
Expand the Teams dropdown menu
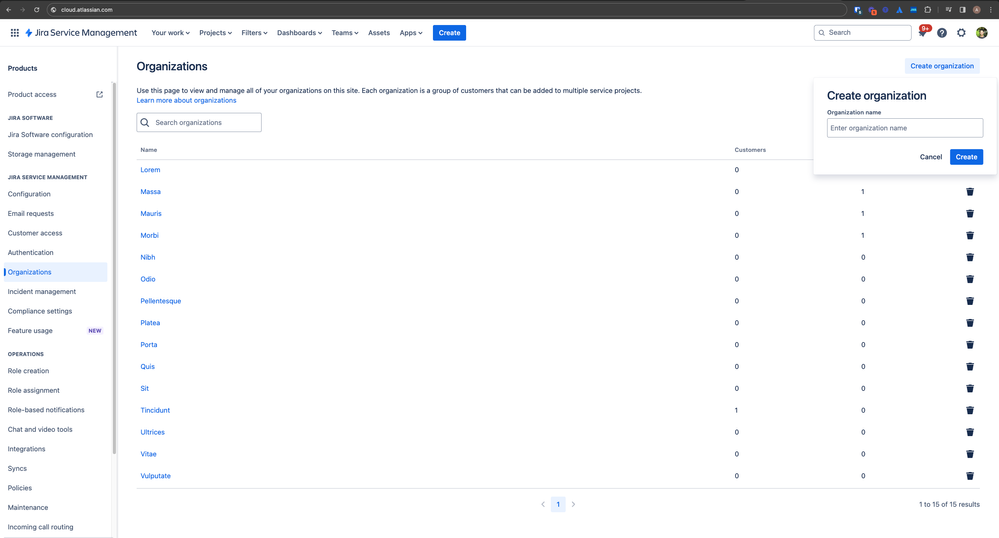(x=345, y=33)
